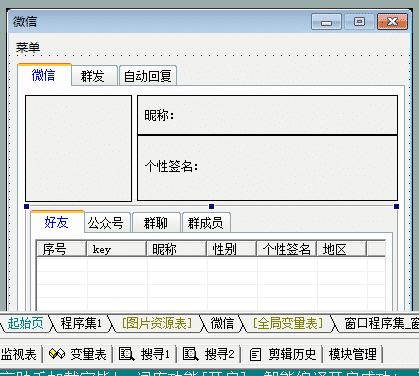419x376 pixels.
Task: Open the [全局变量表] document tab
Action: tap(288, 323)
